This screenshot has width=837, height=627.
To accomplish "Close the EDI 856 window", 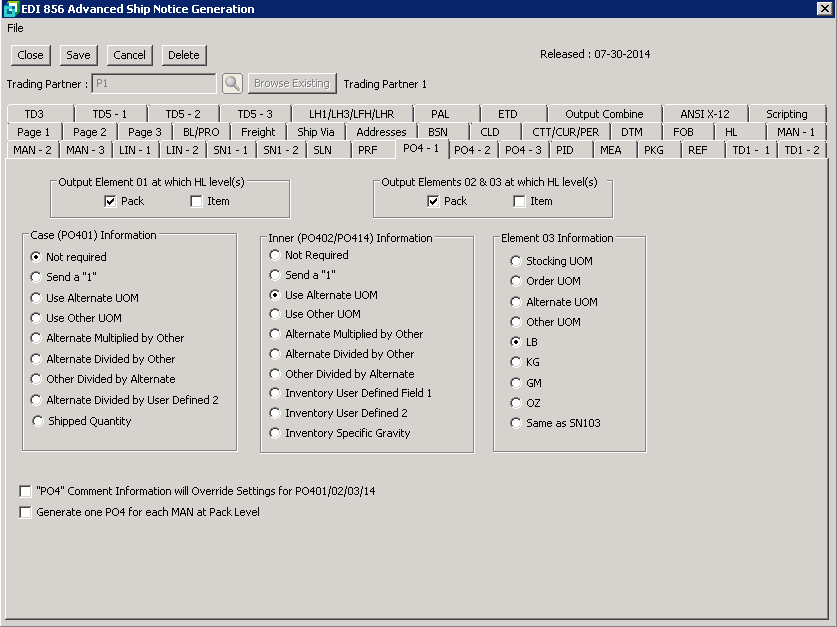I will tap(825, 9).
